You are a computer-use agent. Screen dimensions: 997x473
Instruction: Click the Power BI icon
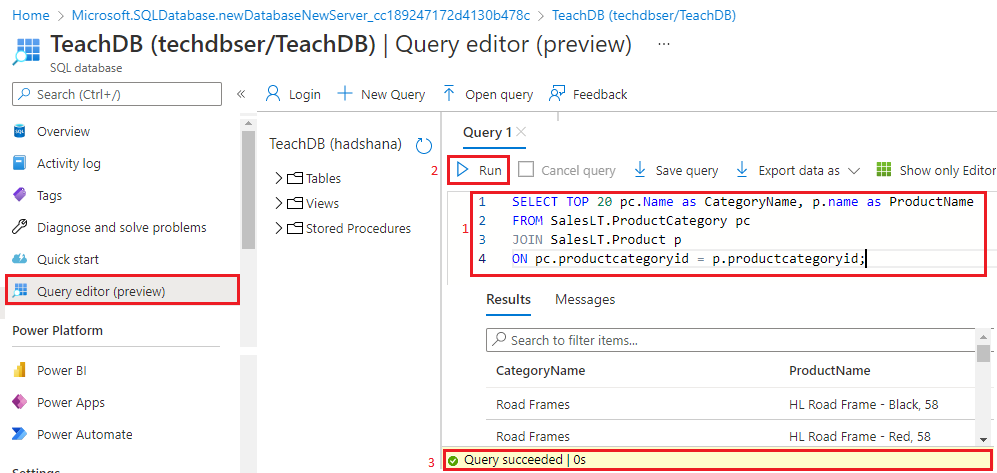coord(20,370)
